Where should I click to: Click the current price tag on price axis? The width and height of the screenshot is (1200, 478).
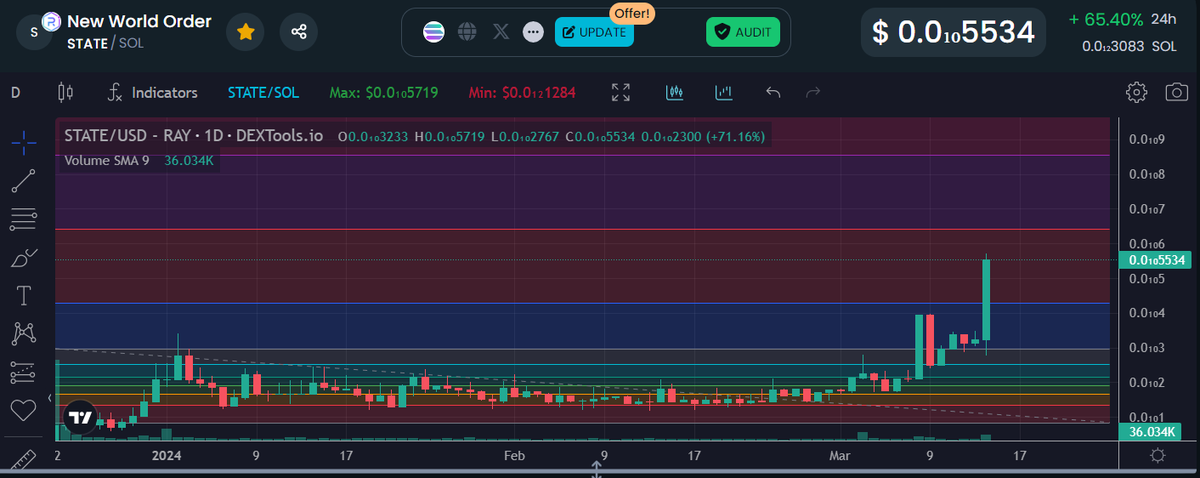pos(1156,260)
